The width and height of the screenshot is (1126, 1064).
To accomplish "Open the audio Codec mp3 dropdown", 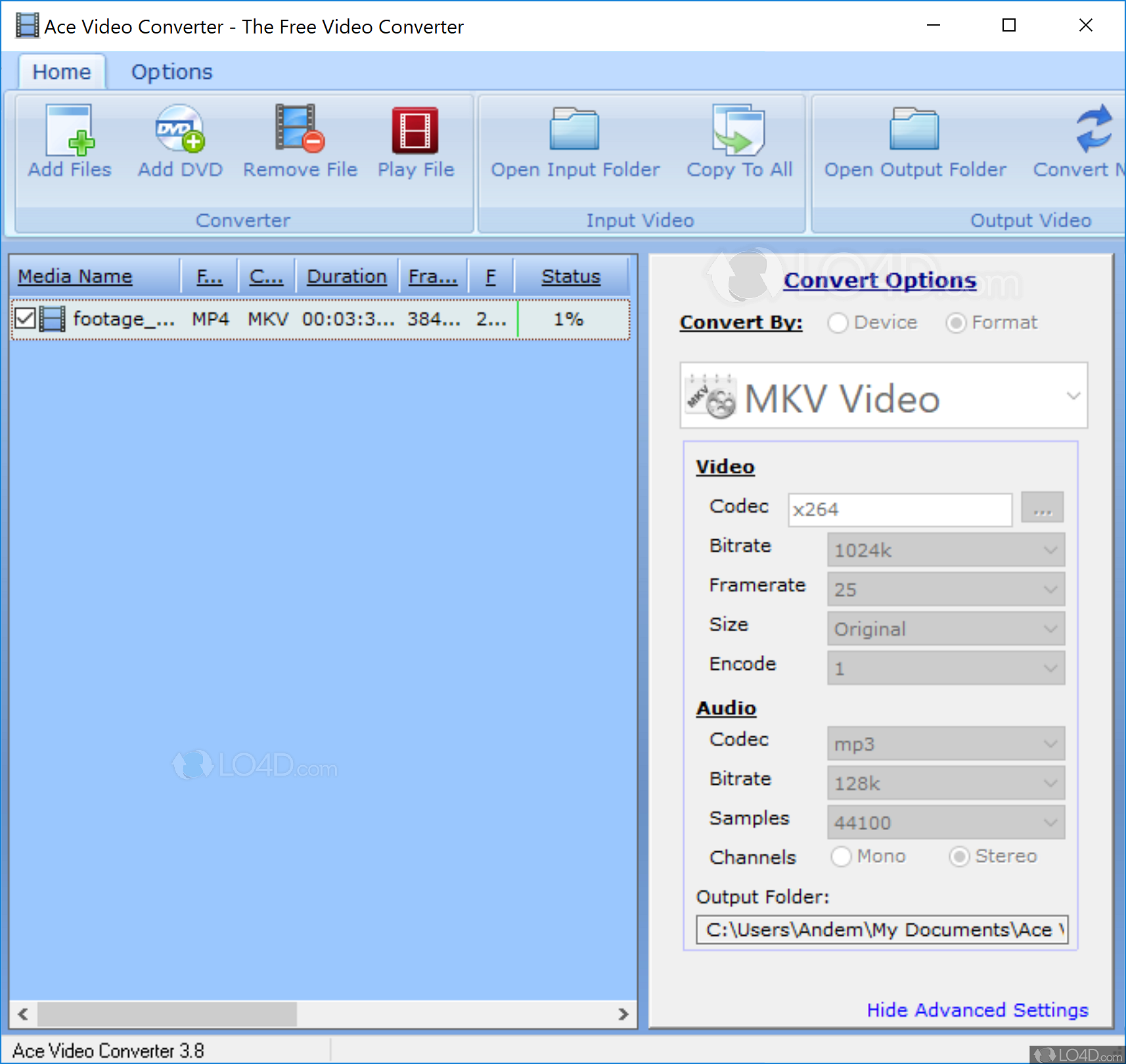I will (x=946, y=743).
